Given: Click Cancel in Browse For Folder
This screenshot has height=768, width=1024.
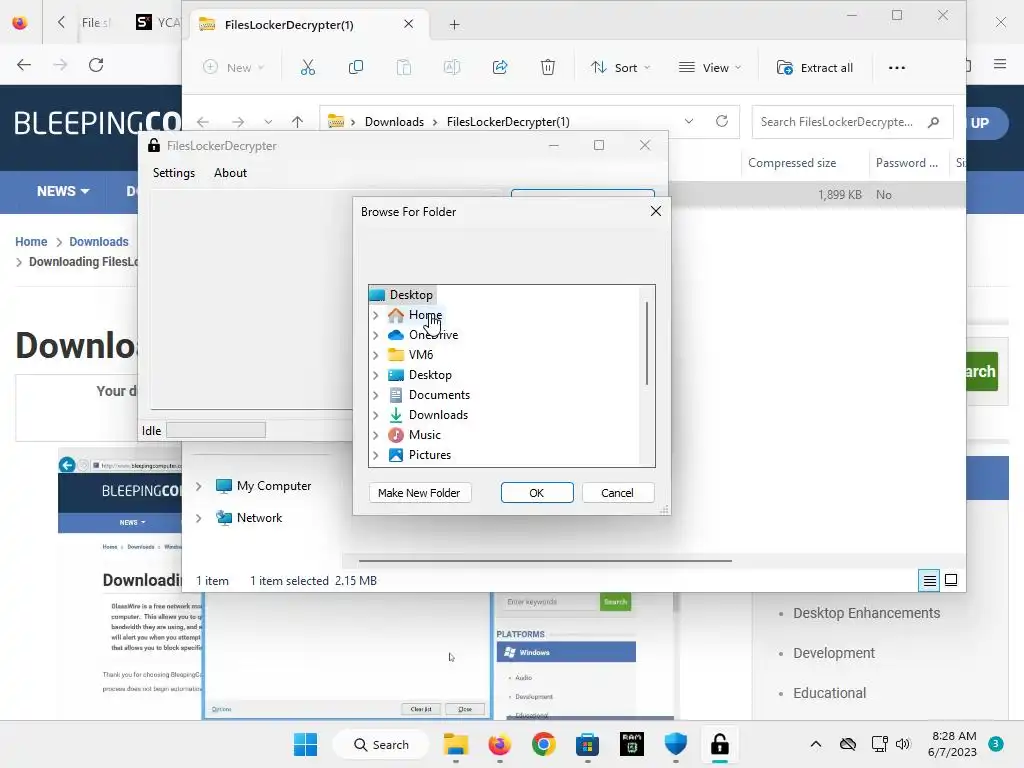Looking at the screenshot, I should click(617, 493).
